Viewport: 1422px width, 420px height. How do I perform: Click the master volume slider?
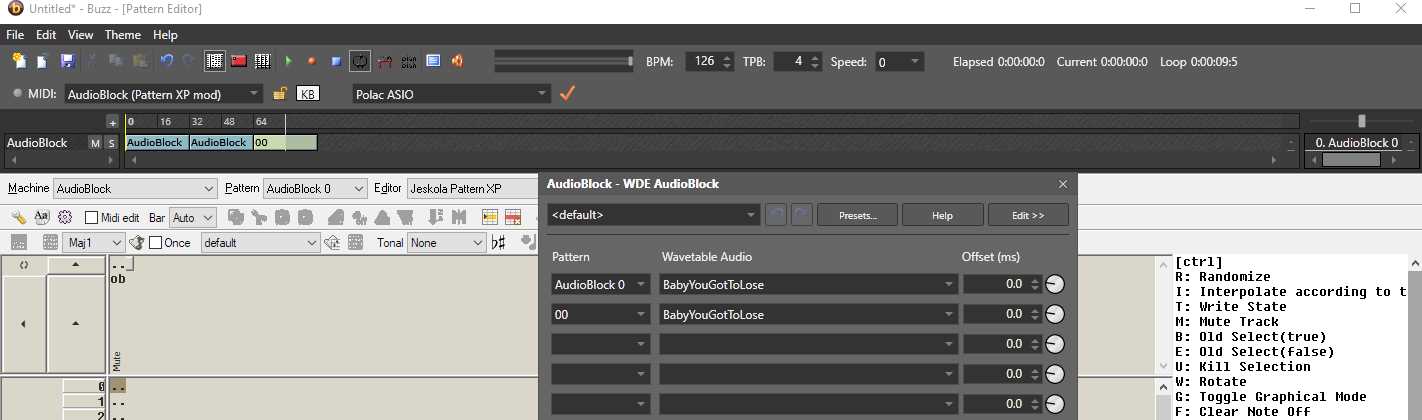pyautogui.click(x=564, y=61)
